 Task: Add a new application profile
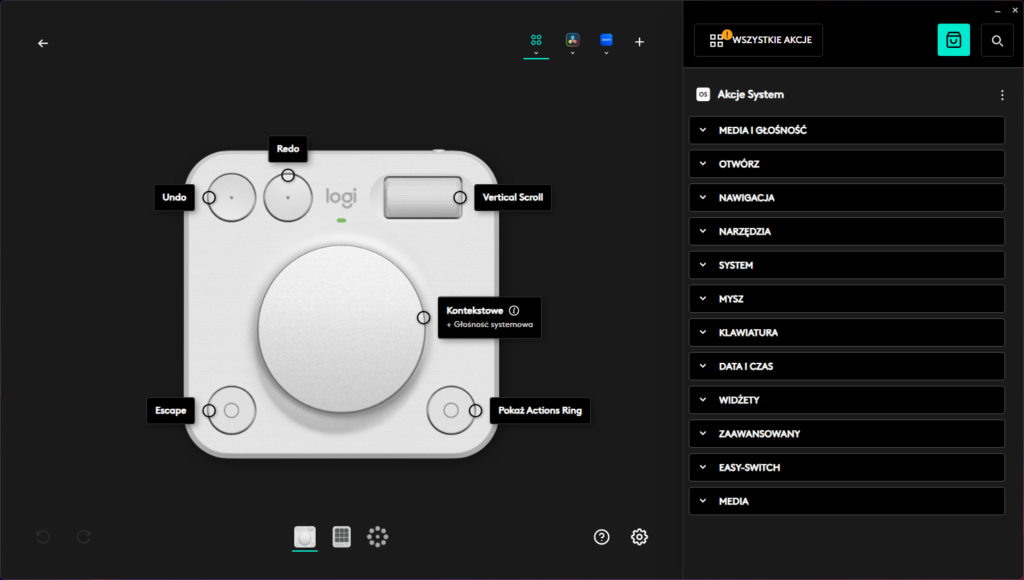pyautogui.click(x=640, y=42)
